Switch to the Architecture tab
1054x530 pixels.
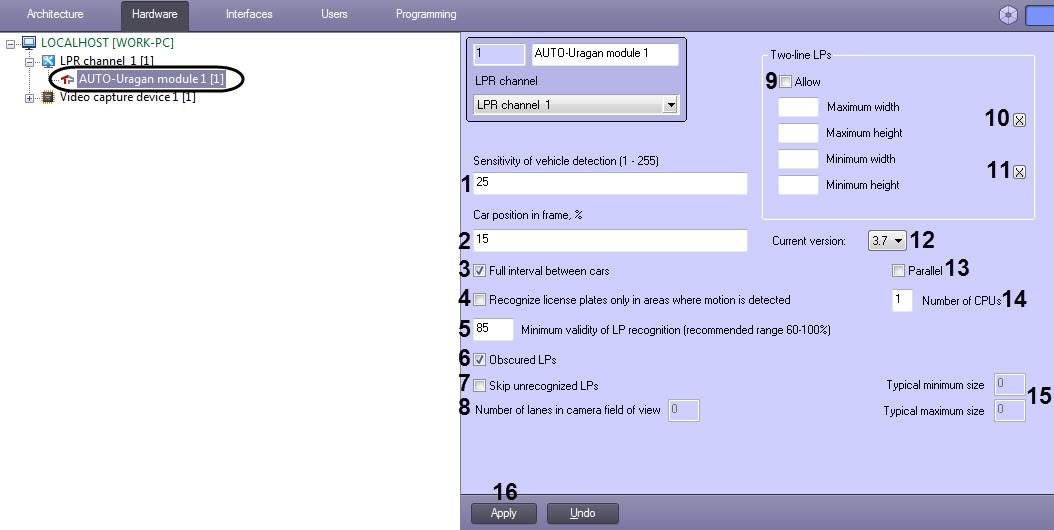[x=55, y=14]
